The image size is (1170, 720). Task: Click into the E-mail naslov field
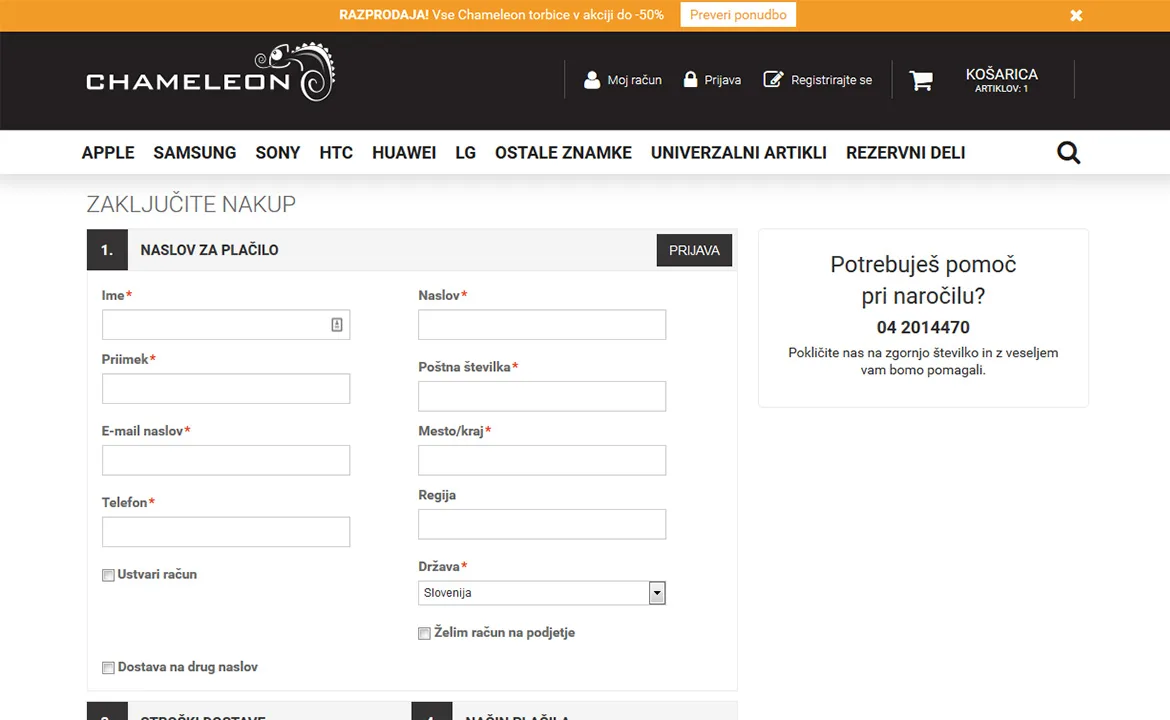click(x=226, y=460)
